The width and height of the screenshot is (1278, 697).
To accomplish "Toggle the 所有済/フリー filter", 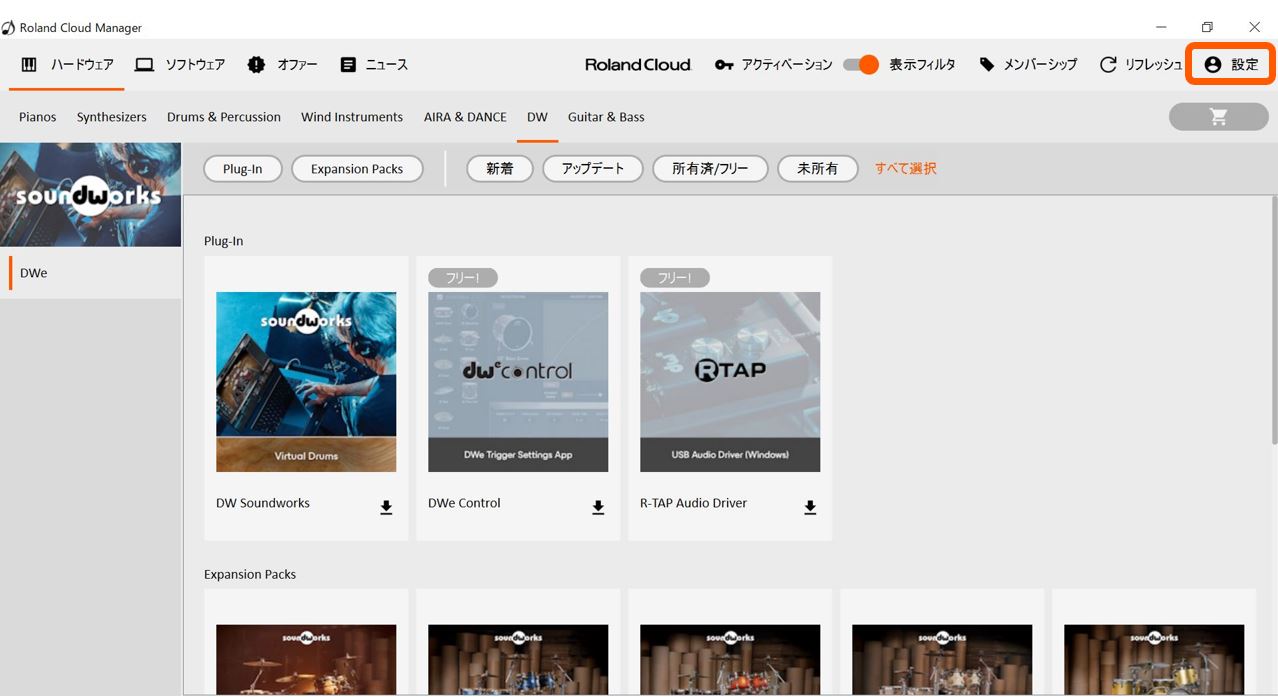I will pos(710,169).
